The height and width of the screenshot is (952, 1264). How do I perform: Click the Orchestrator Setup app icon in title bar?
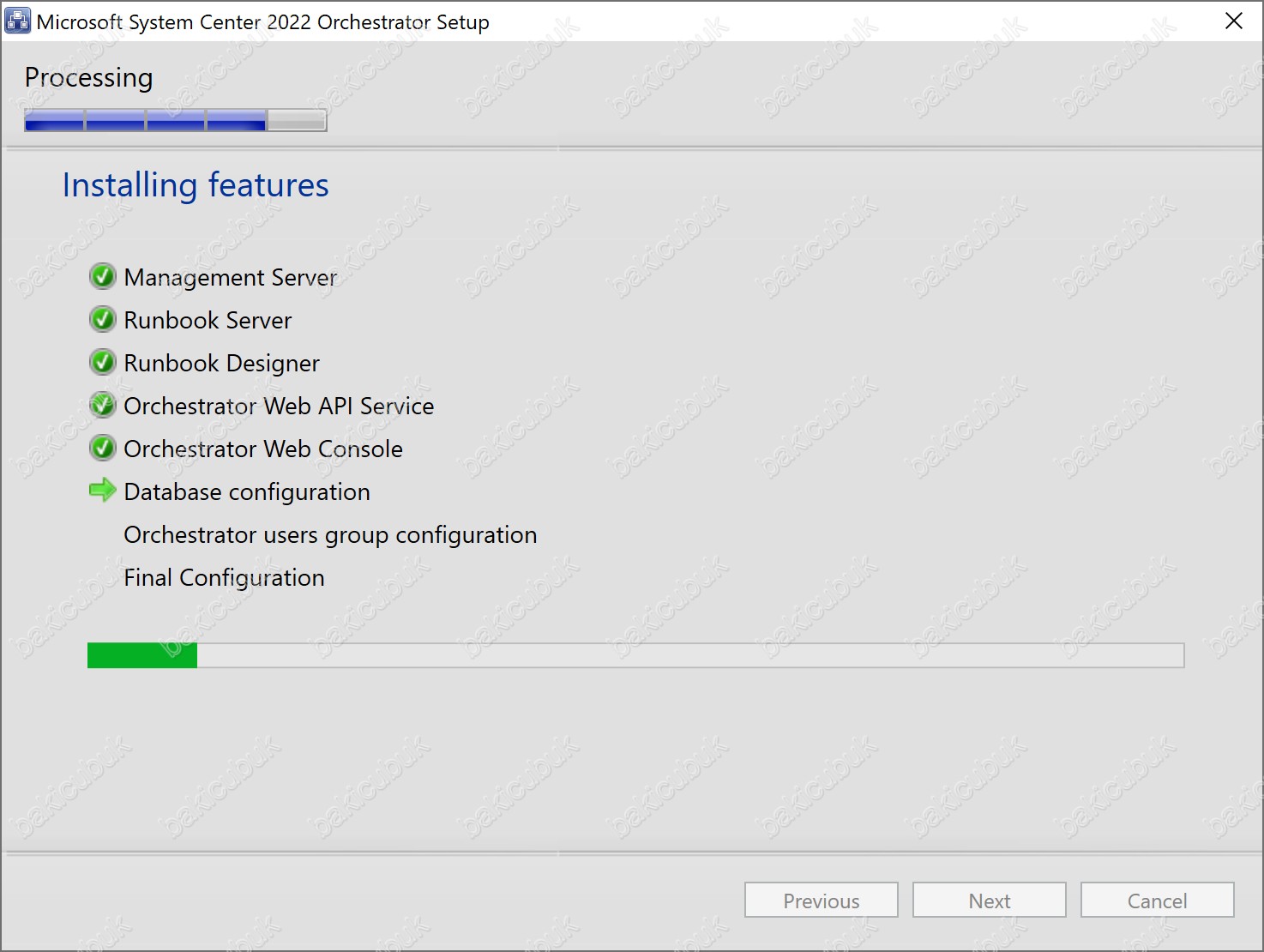tap(17, 21)
